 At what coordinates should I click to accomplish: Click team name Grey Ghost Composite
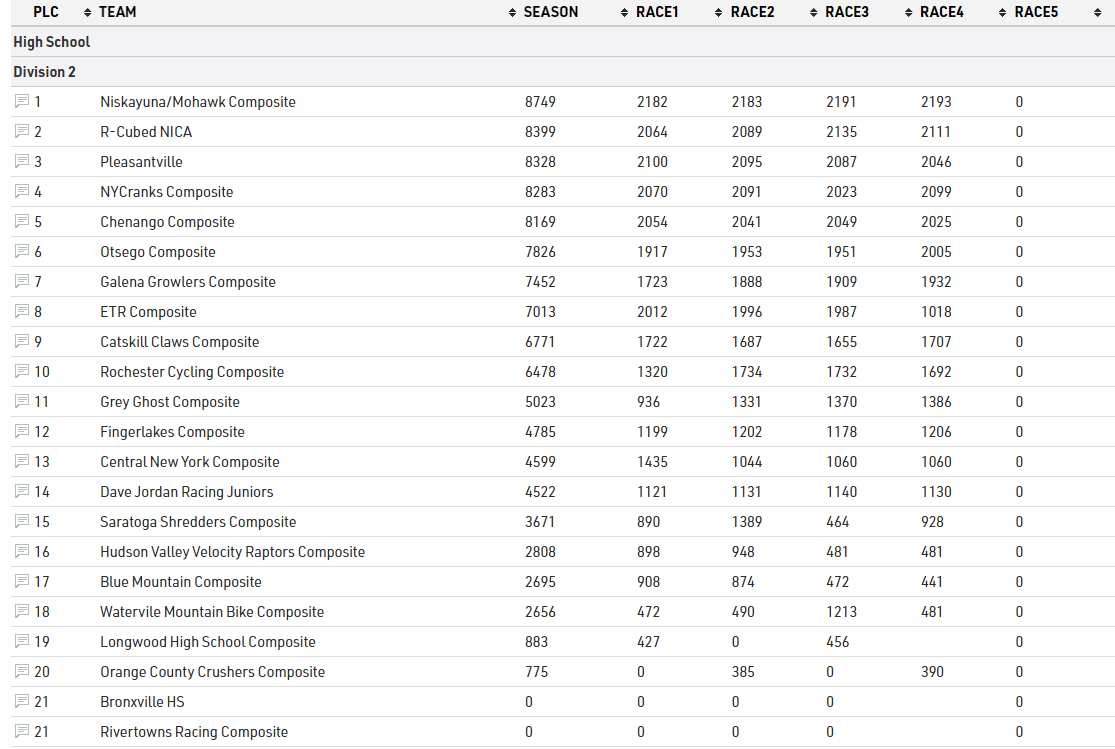pos(170,401)
